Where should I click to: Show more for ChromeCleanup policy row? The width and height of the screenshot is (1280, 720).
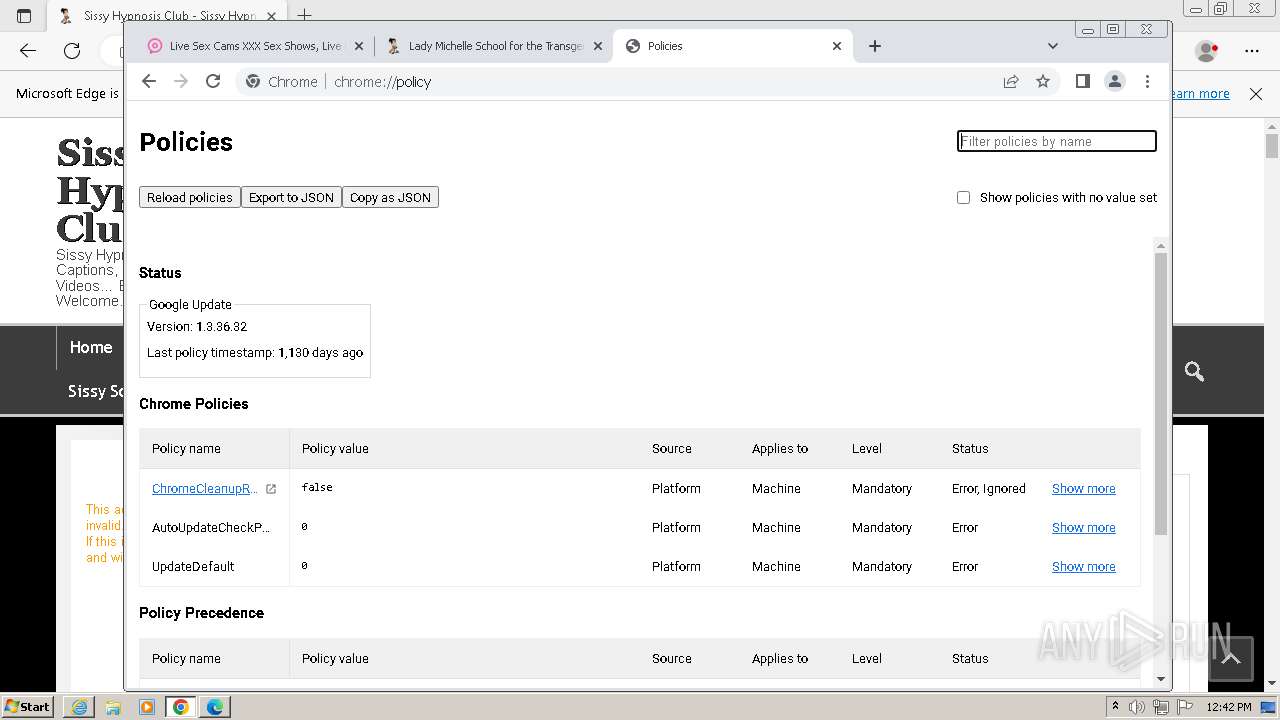(1083, 489)
